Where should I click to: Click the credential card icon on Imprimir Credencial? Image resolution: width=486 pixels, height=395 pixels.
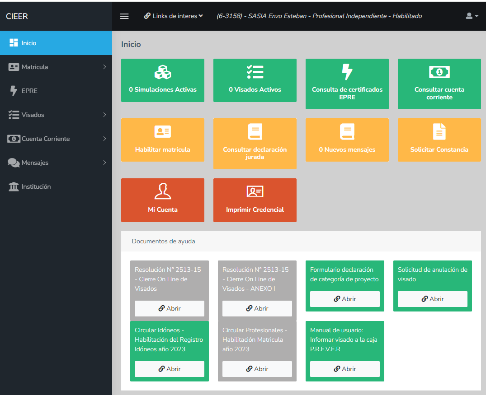click(255, 192)
